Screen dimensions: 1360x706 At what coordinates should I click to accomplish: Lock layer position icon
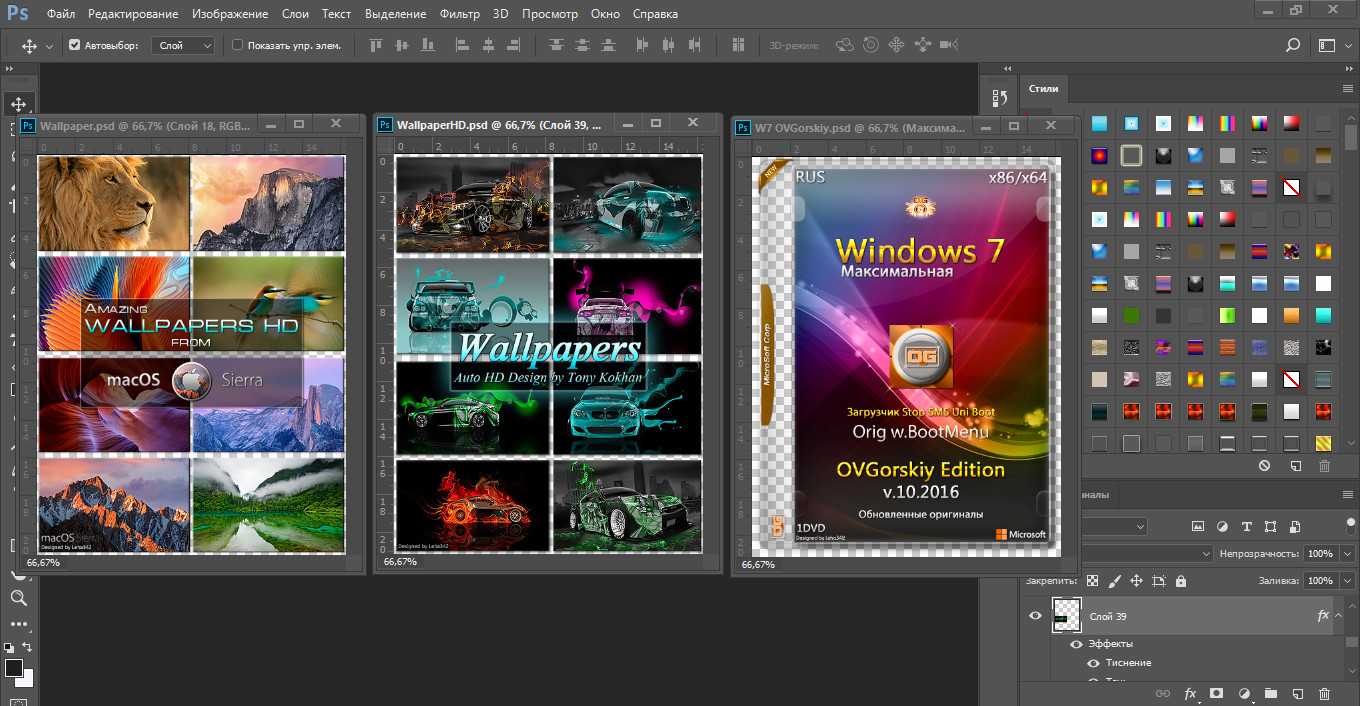click(x=1136, y=580)
